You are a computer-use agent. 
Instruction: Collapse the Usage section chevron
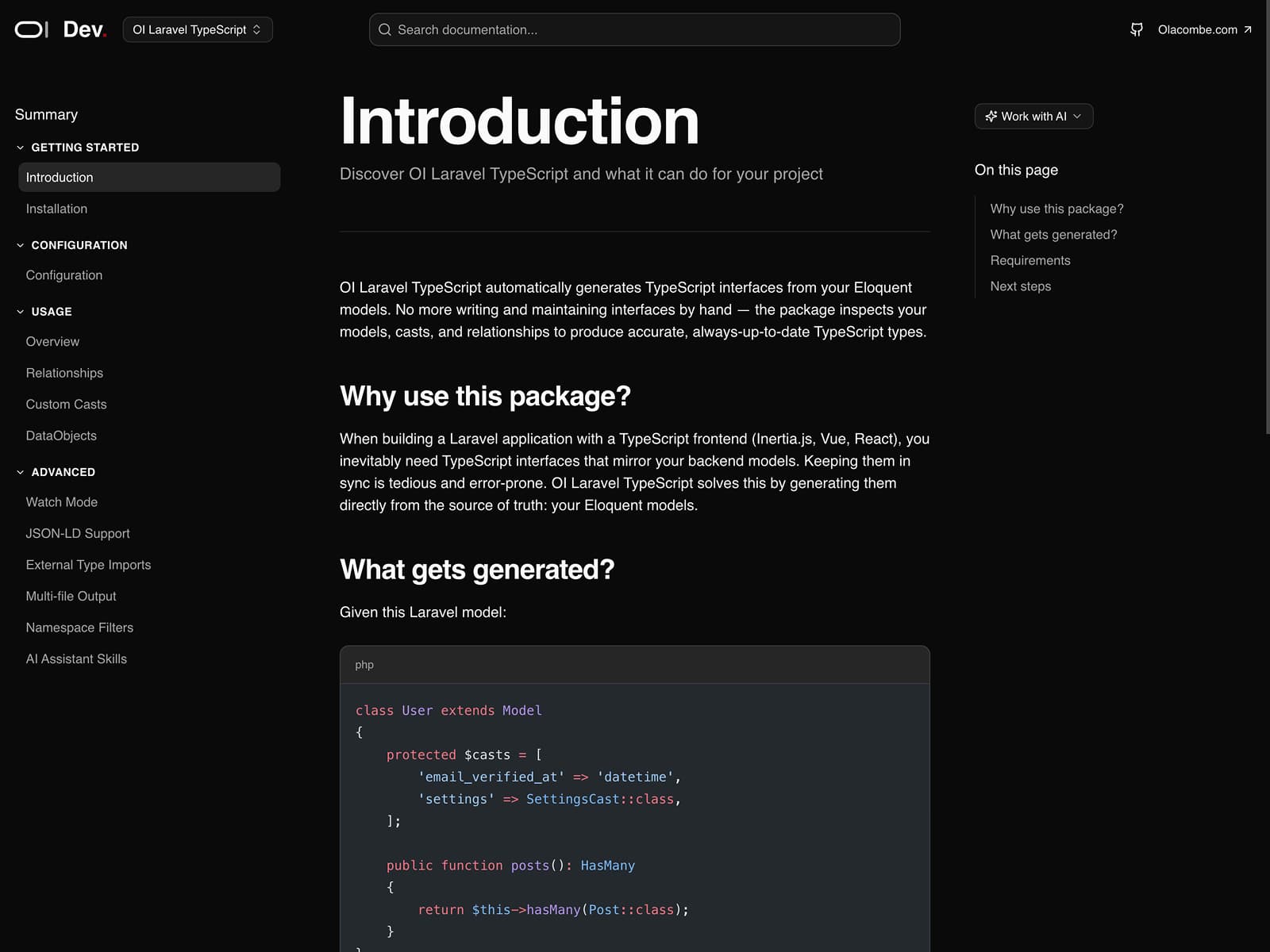tap(20, 312)
